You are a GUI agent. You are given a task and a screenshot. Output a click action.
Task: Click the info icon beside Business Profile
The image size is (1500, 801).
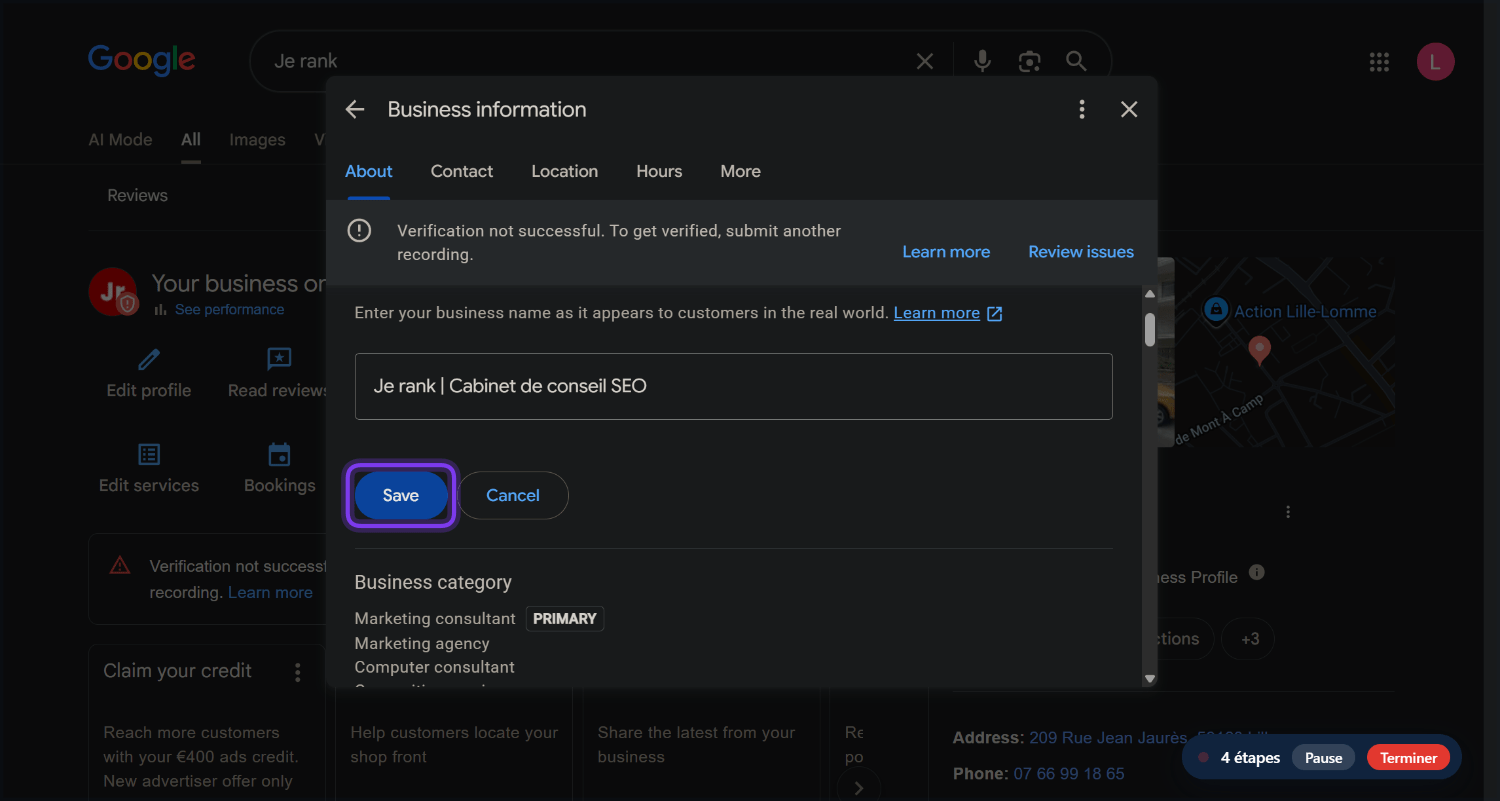pyautogui.click(x=1257, y=573)
